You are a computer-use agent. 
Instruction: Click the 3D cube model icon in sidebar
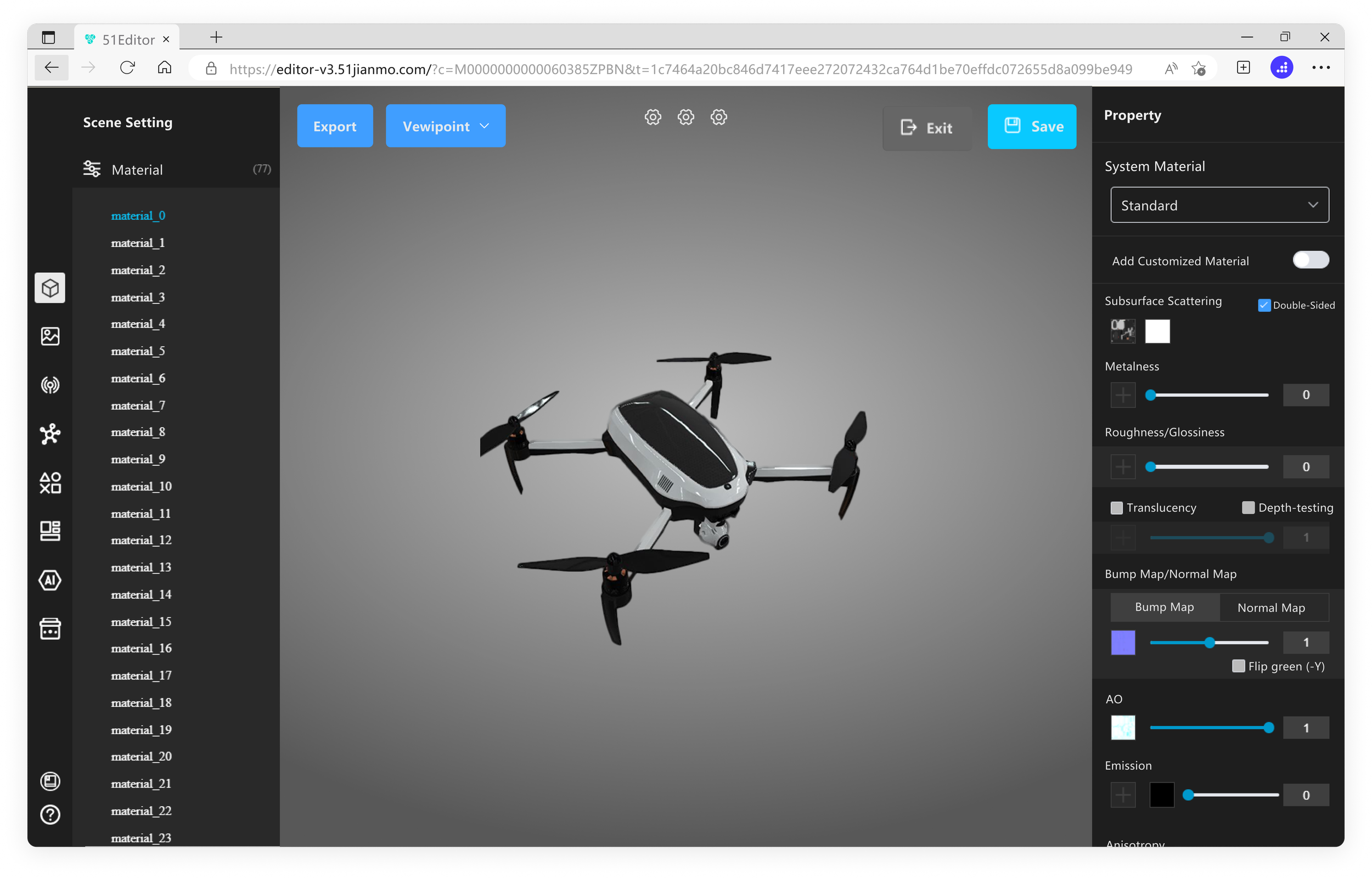50,288
